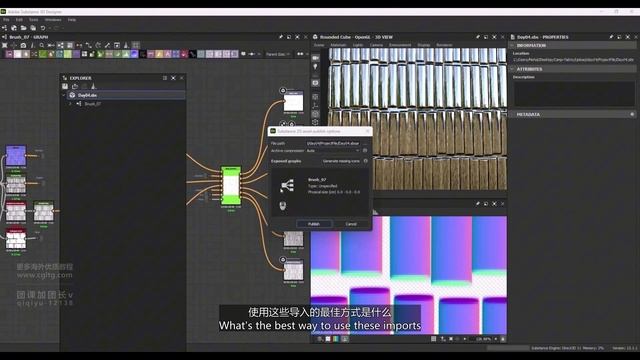The height and width of the screenshot is (360, 640).
Task: Click Generate missing icons button
Action: 341,161
